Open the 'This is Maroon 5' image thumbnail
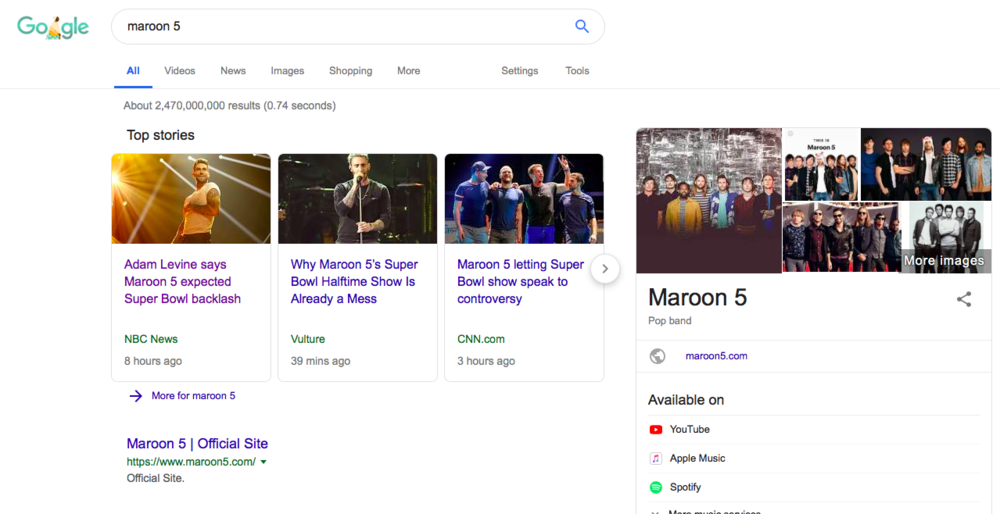This screenshot has width=1000, height=514. click(x=821, y=164)
